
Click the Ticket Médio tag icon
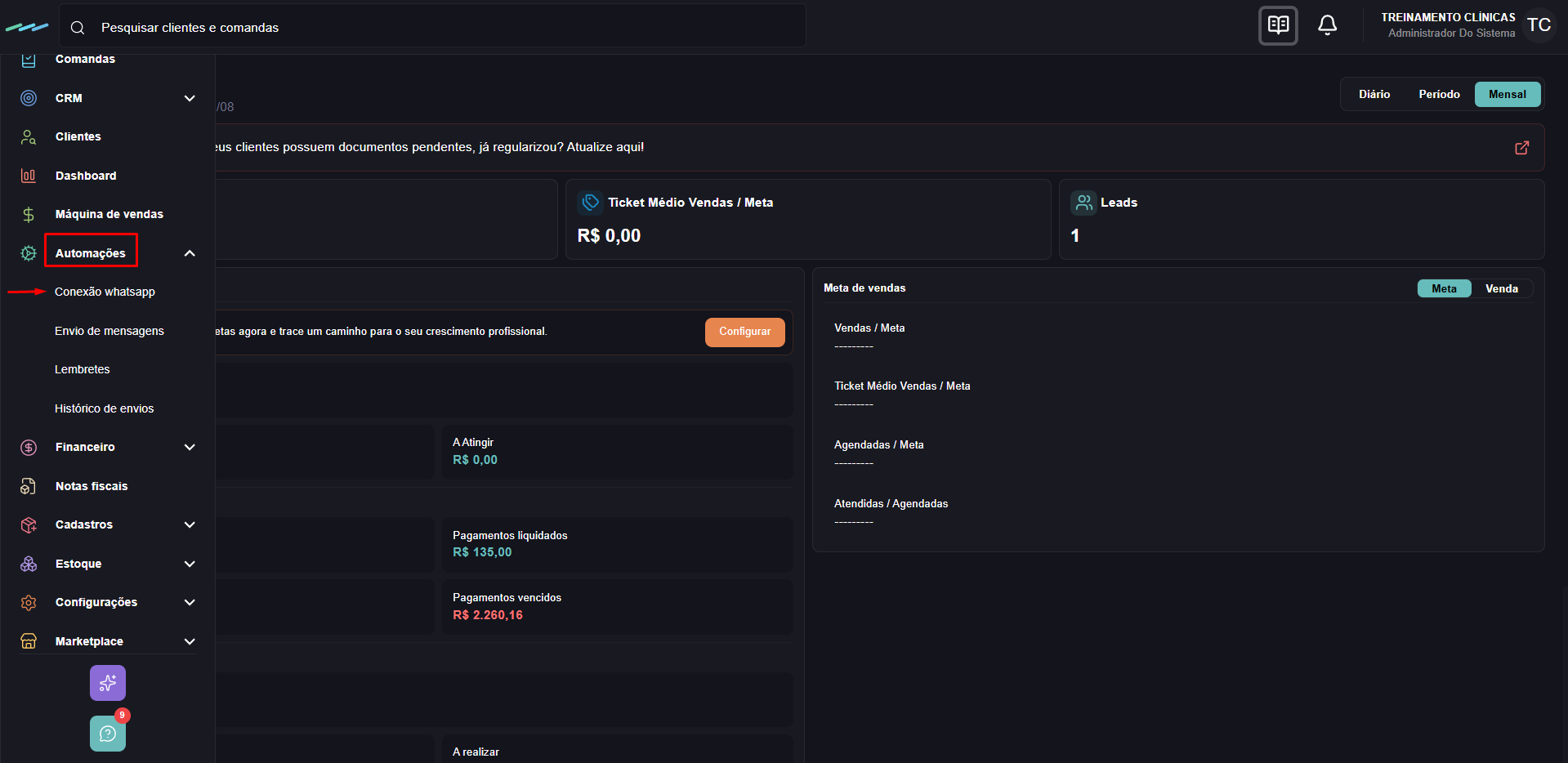(x=590, y=203)
